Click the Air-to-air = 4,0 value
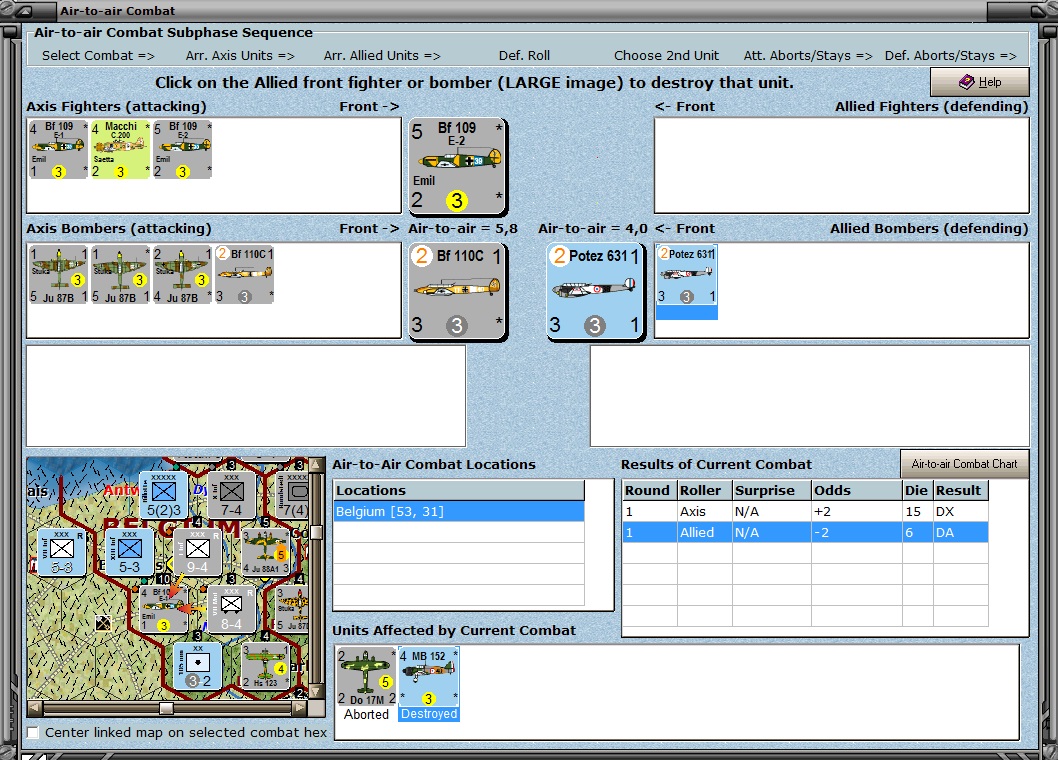This screenshot has height=760, width=1058. 592,228
